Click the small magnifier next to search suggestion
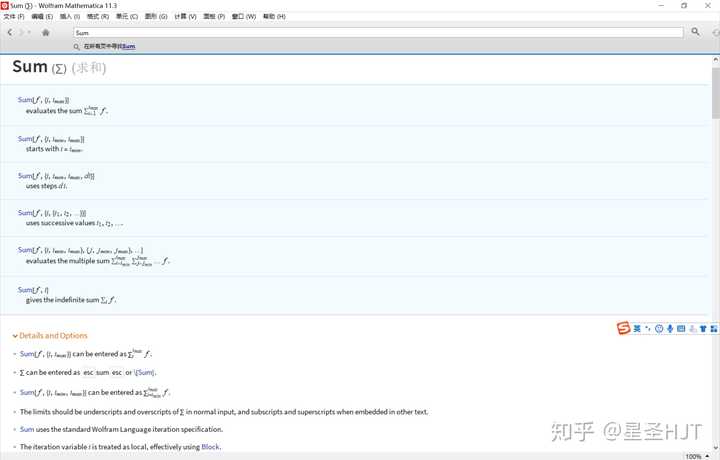 click(76, 47)
